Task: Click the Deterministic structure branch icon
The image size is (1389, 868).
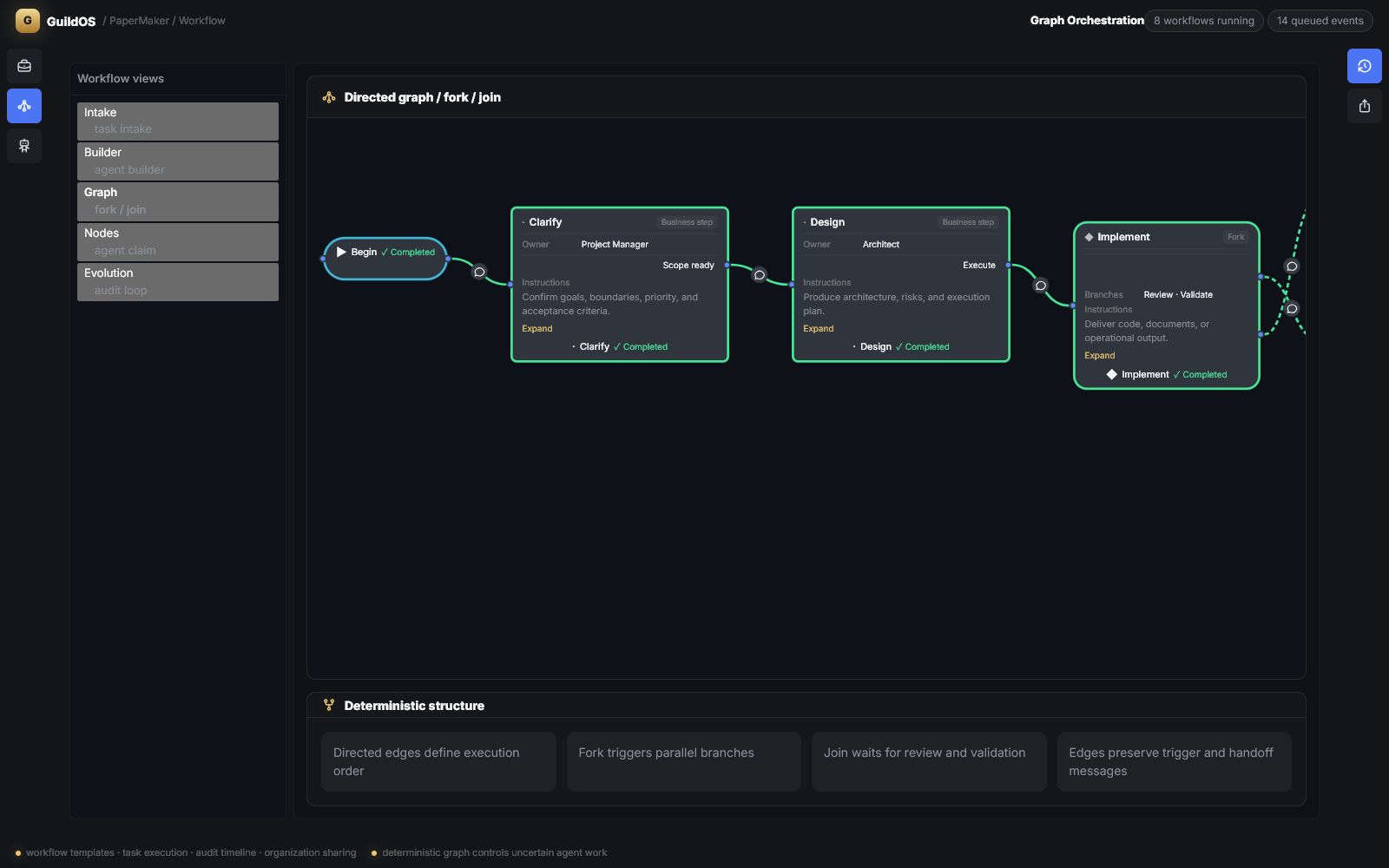Action: point(329,706)
